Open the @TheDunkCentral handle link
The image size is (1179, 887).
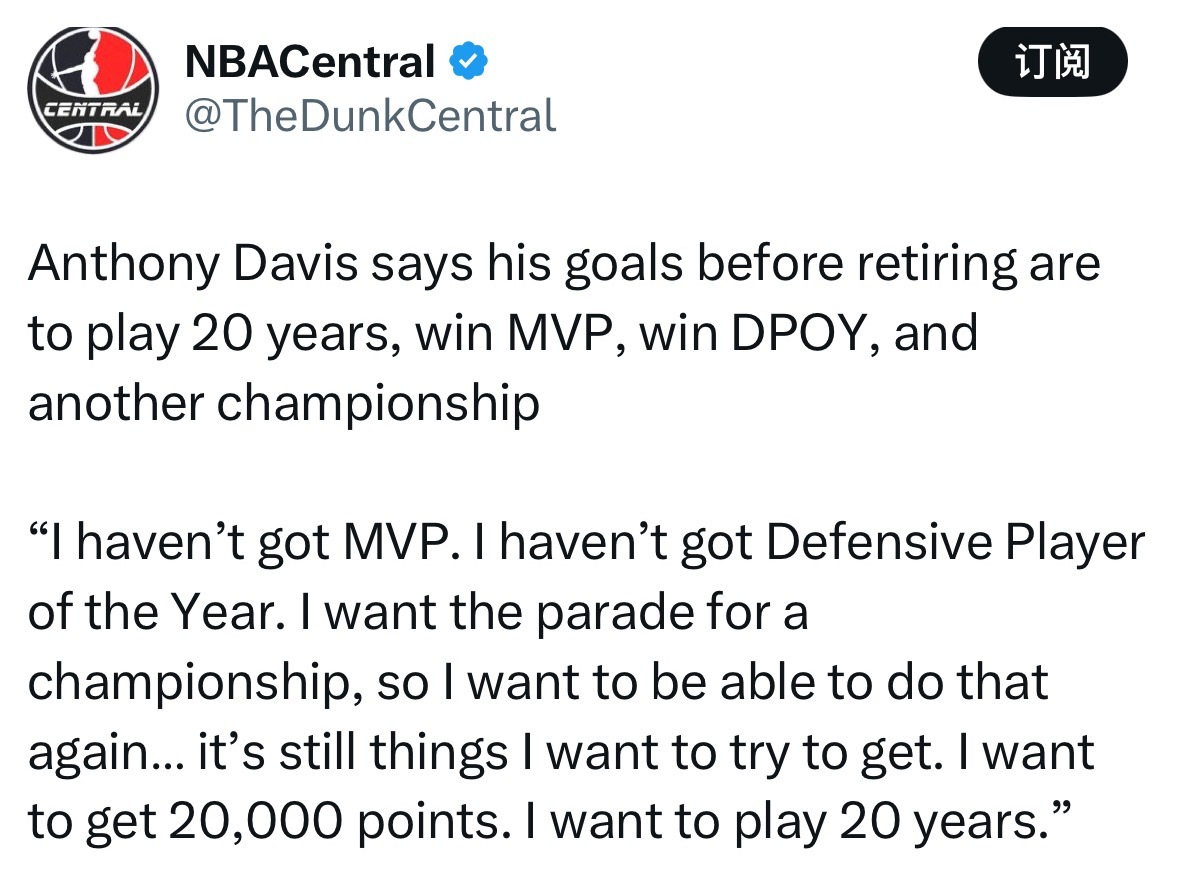pyautogui.click(x=370, y=116)
